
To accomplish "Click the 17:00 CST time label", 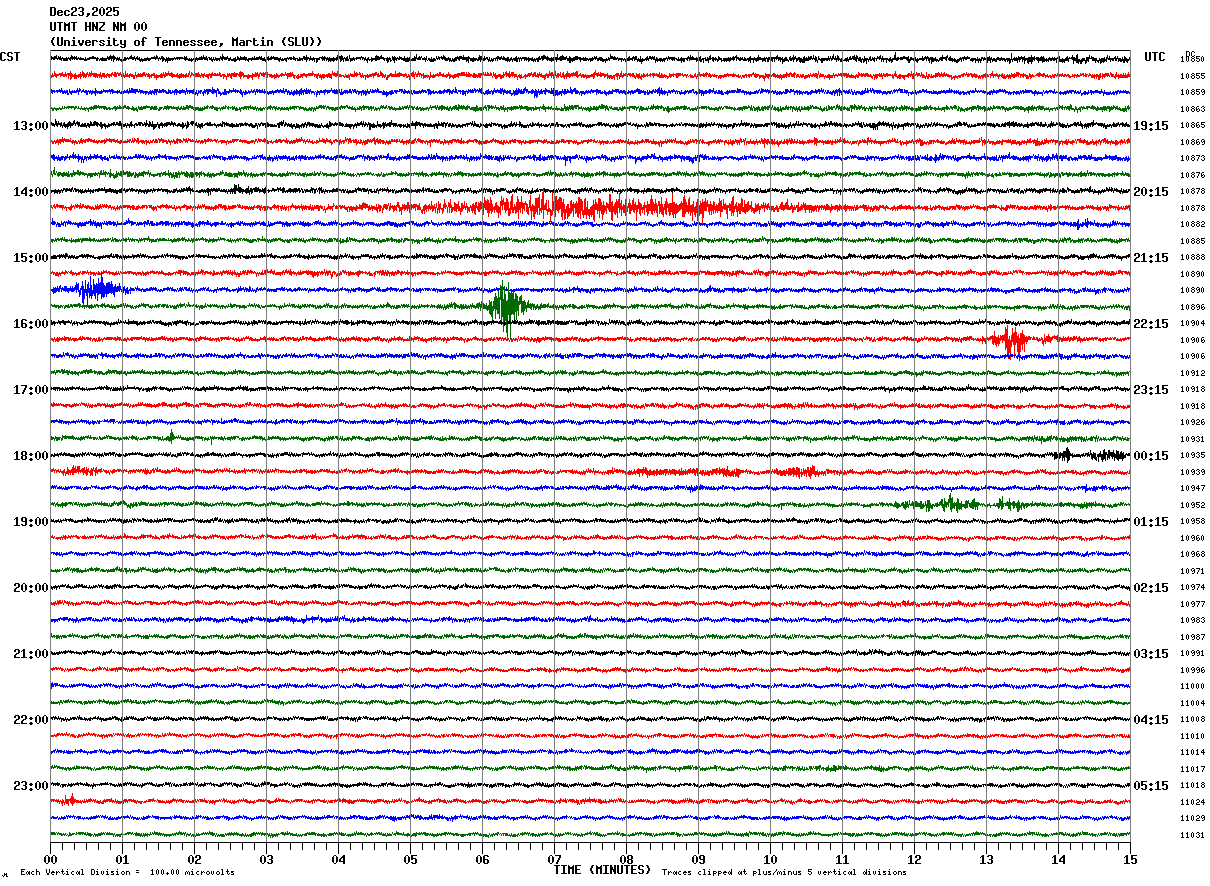I will click(30, 390).
